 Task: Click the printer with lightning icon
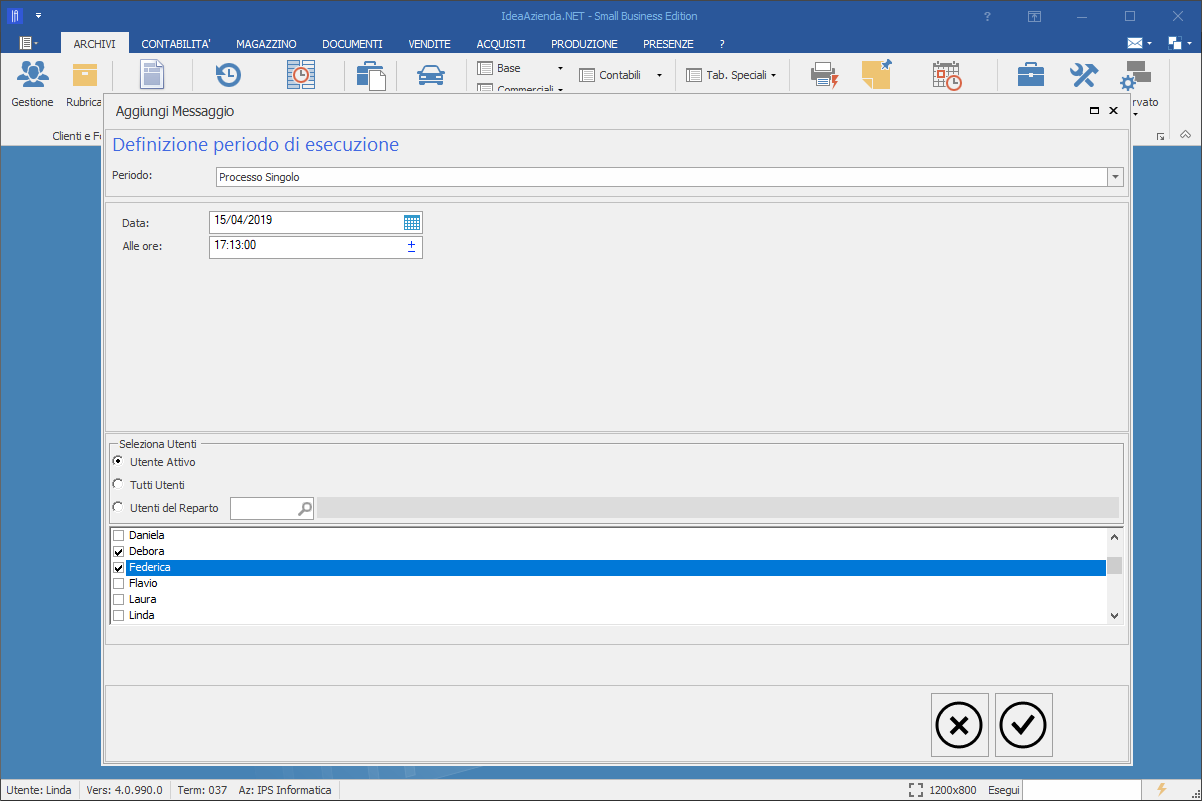tap(823, 75)
